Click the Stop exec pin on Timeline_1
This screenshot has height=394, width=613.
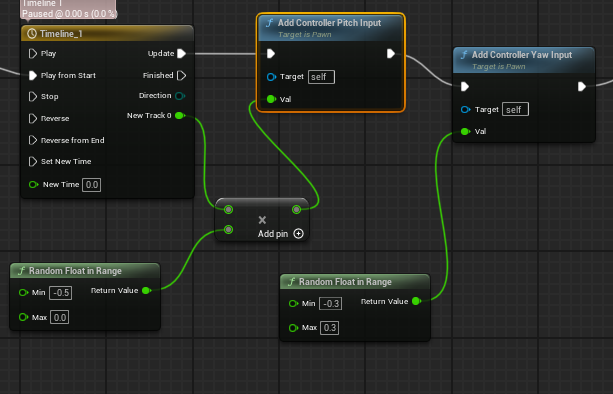[33, 97]
